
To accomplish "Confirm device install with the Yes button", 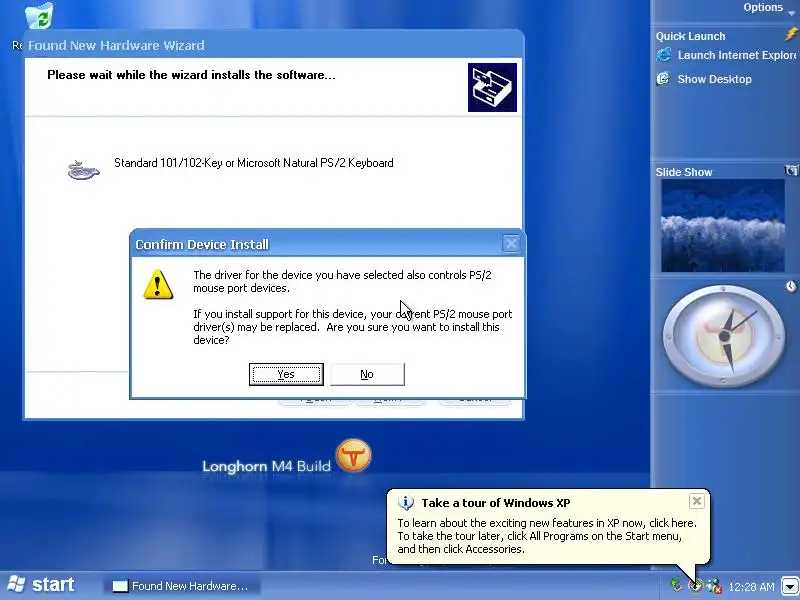I will click(x=286, y=374).
